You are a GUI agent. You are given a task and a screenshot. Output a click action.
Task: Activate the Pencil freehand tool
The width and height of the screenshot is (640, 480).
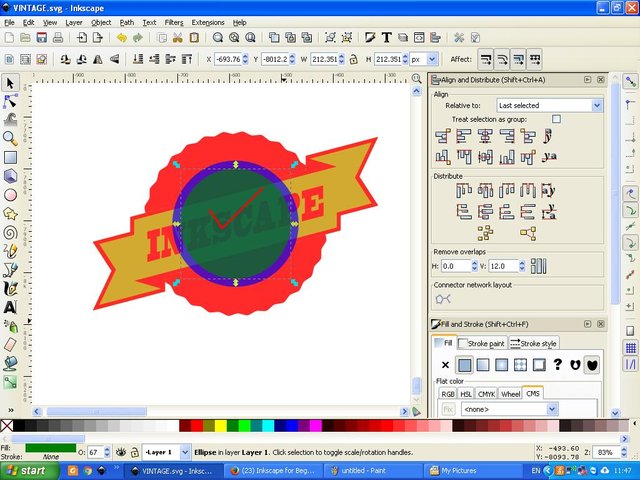pos(10,251)
